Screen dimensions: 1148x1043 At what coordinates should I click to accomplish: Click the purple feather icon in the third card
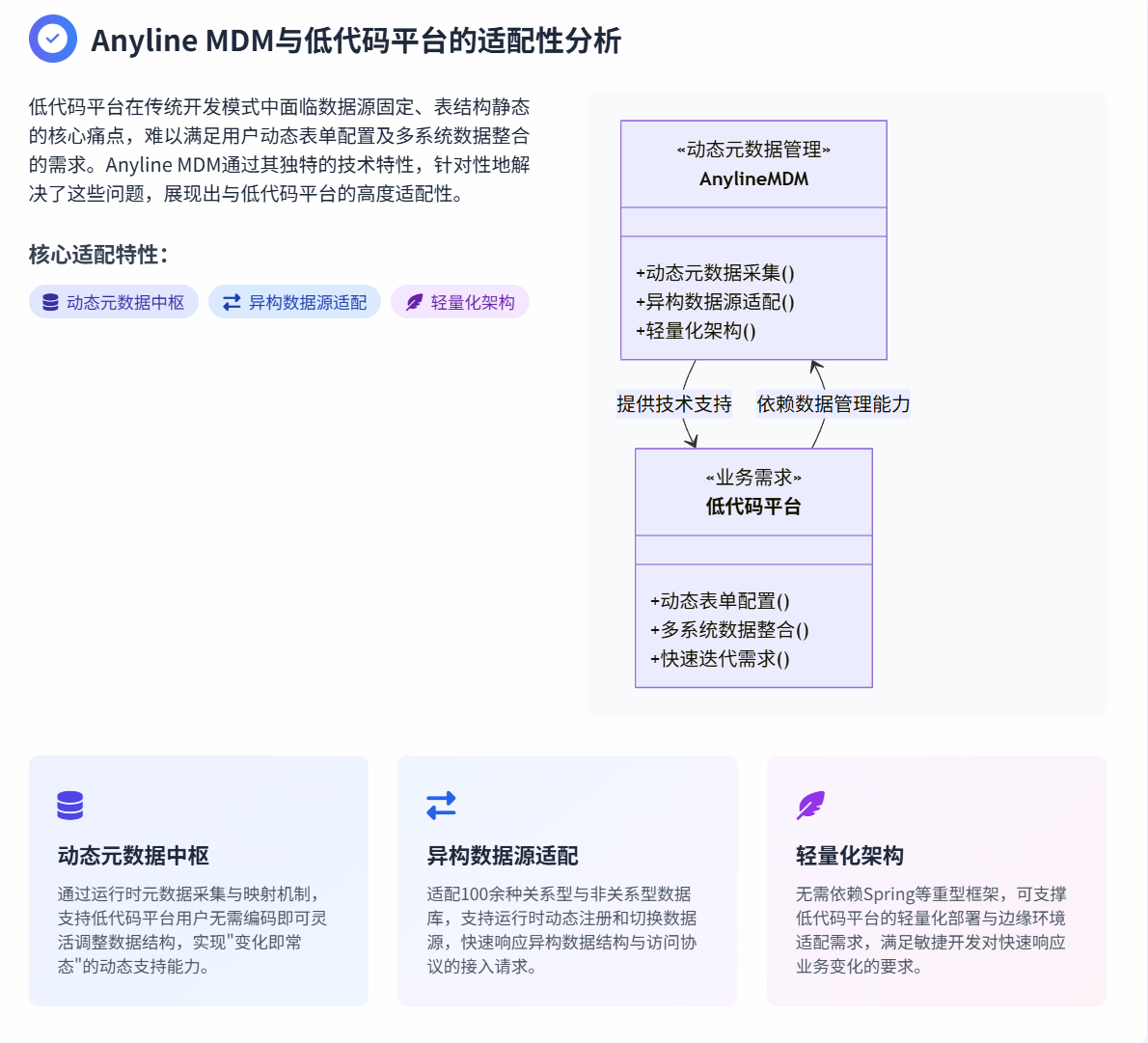(810, 806)
